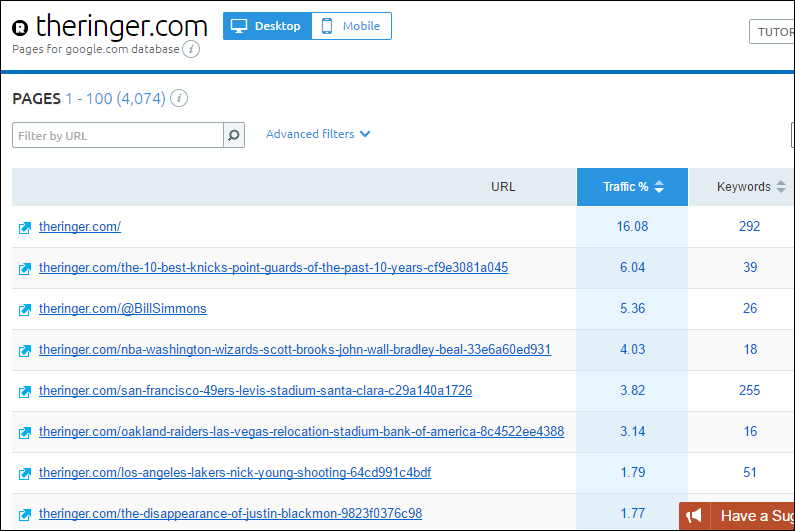Click keywords count 292
This screenshot has width=795, height=531.
coord(749,227)
